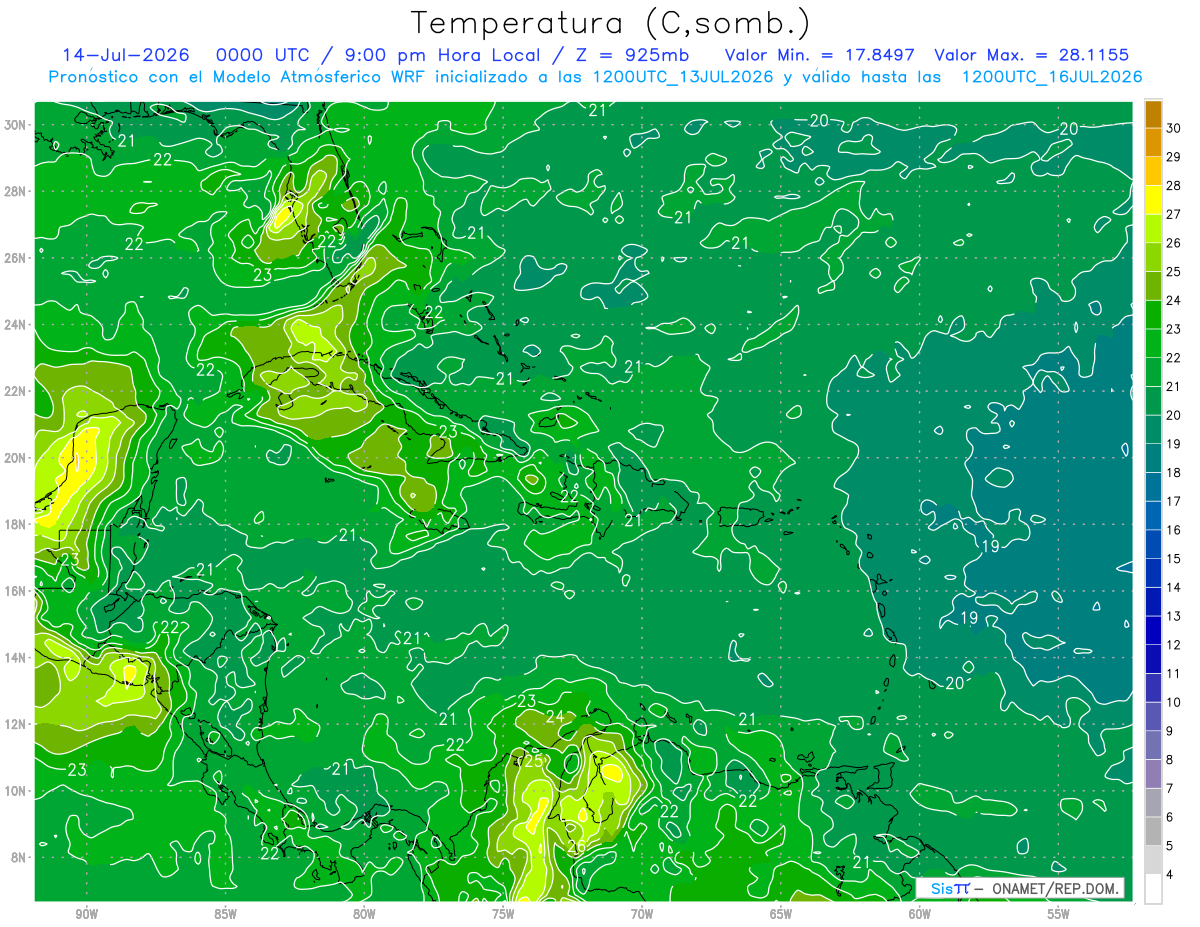Click the '70W' longitude axis label
The height and width of the screenshot is (927, 1200).
pos(642,914)
